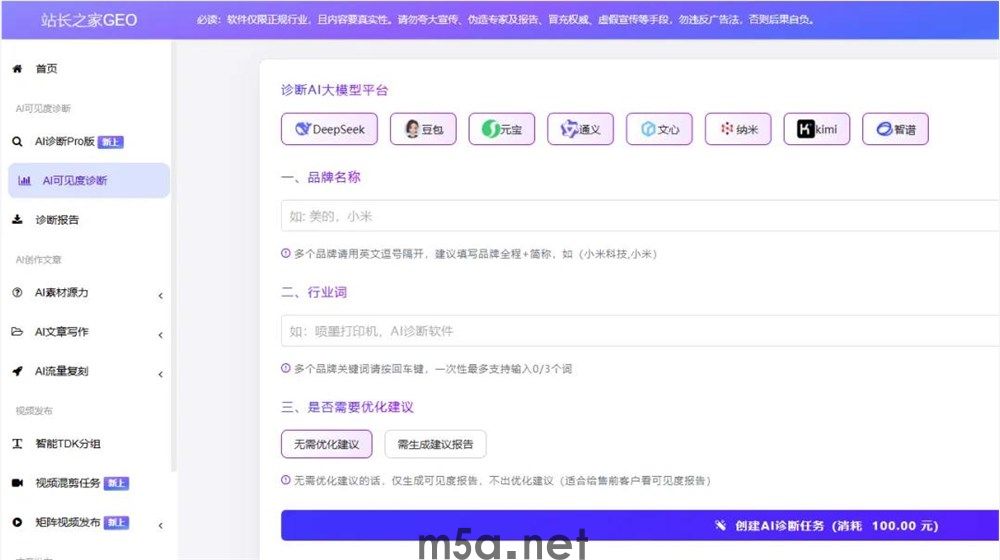Click the 智谱 blue circle logo
Viewport: 1000px width, 560px height.
pyautogui.click(x=884, y=129)
